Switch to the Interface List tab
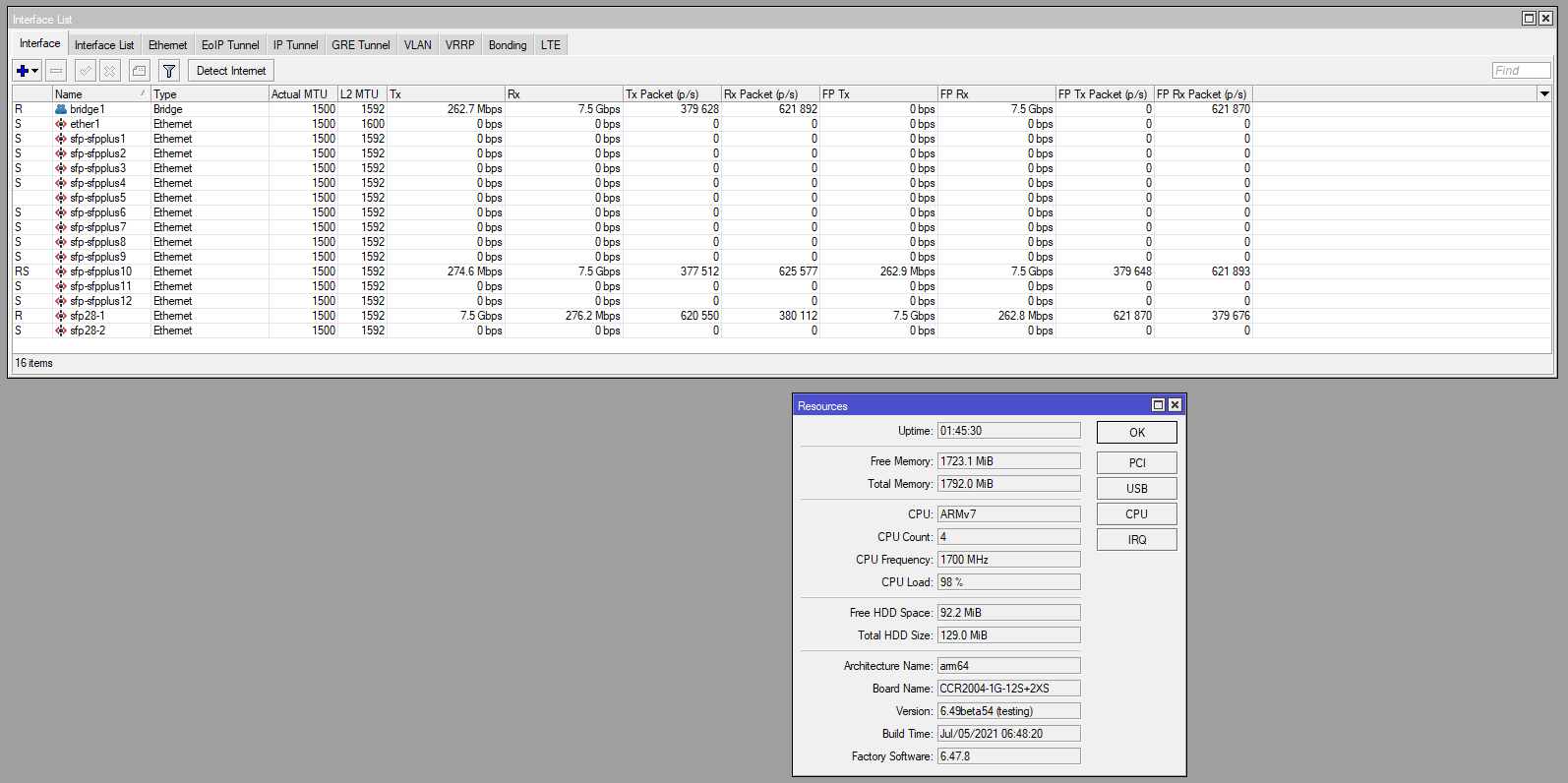 click(104, 45)
